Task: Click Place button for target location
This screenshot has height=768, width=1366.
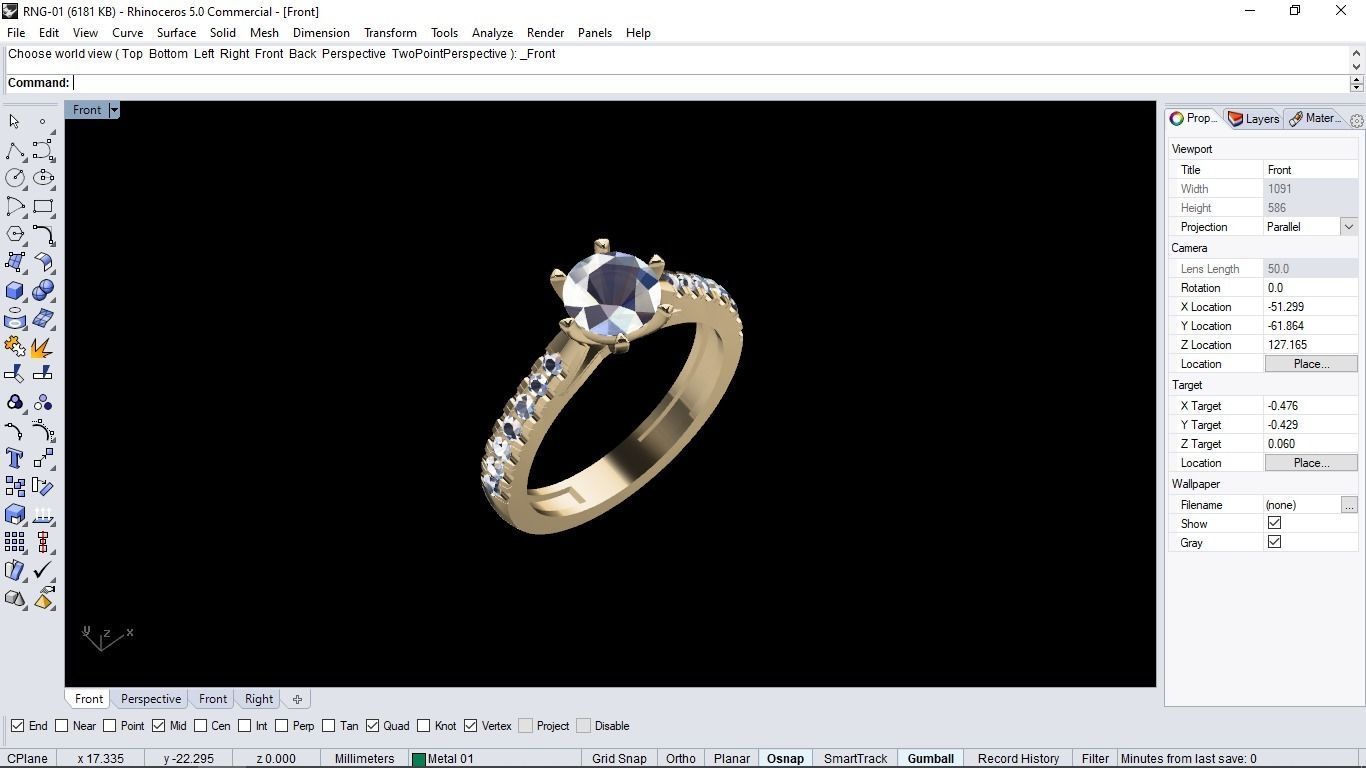Action: tap(1311, 463)
